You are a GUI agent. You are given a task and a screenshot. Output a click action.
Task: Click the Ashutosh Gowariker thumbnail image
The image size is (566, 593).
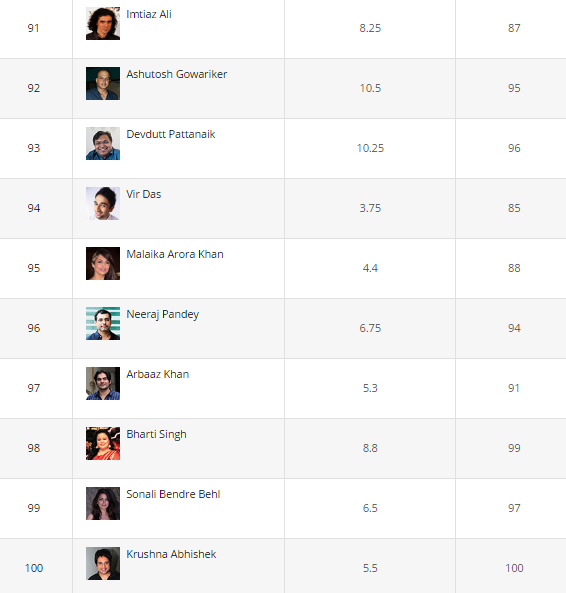click(103, 84)
